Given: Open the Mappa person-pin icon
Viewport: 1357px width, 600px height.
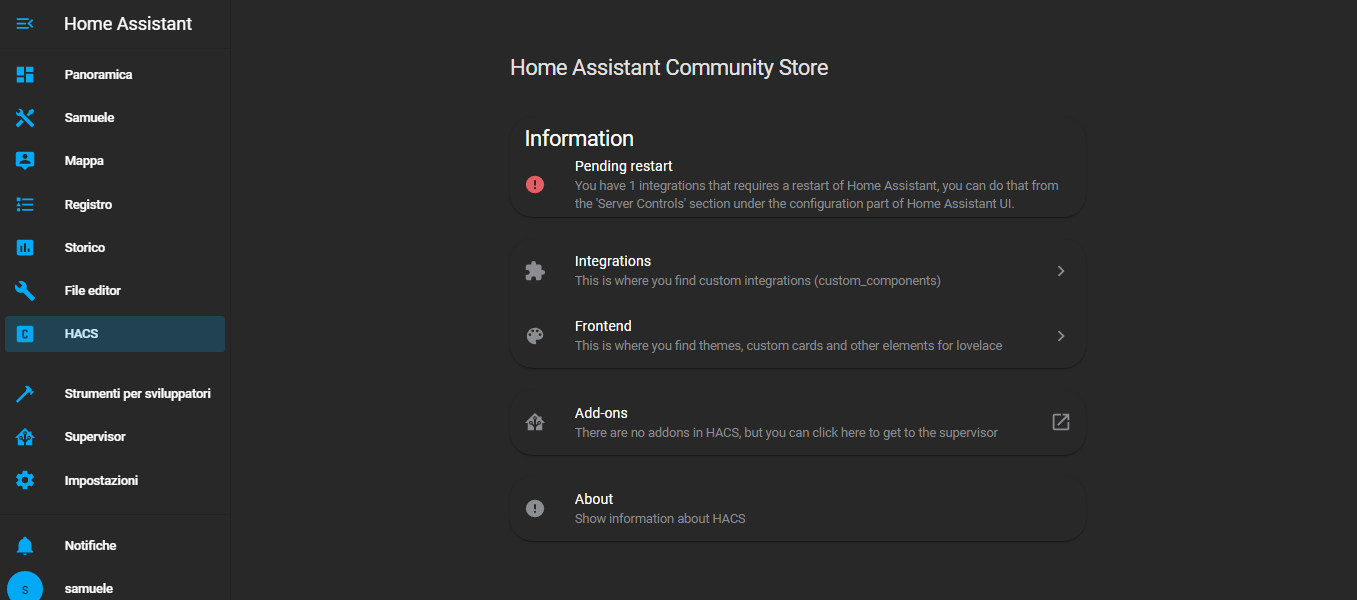Looking at the screenshot, I should pyautogui.click(x=25, y=161).
